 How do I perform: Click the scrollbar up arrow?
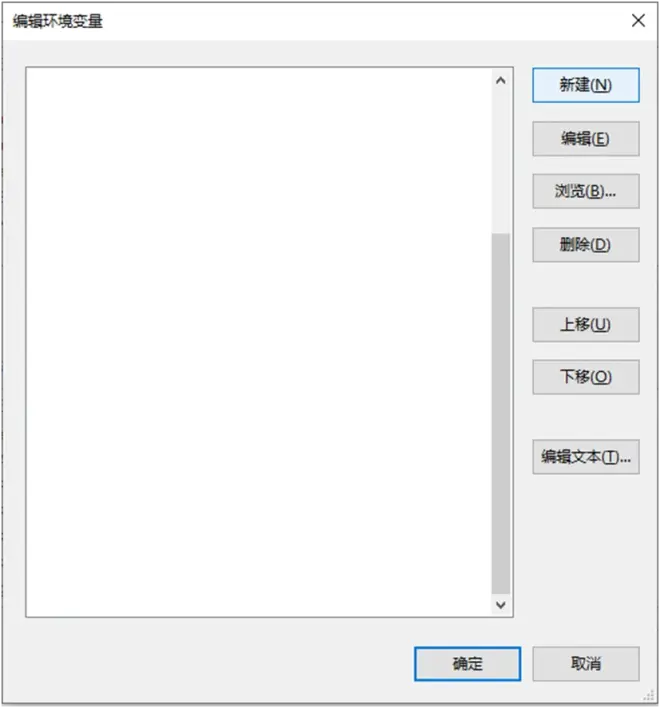point(501,81)
